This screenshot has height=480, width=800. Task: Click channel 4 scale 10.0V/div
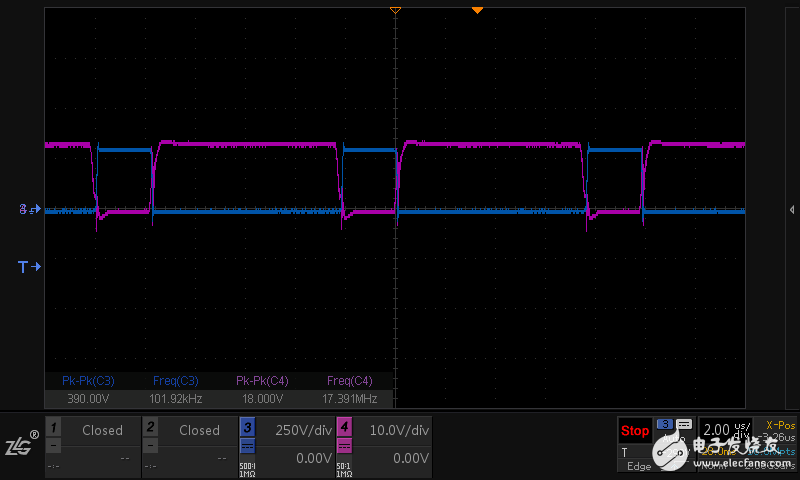click(399, 430)
